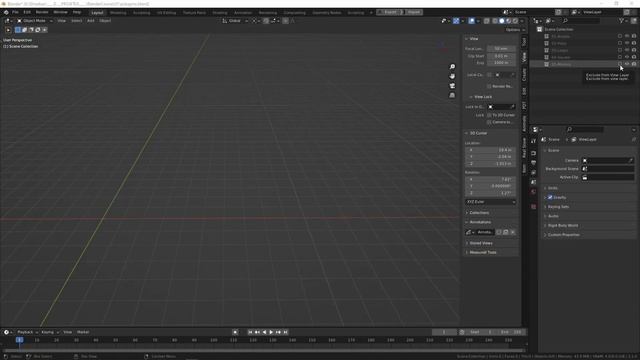The width and height of the screenshot is (640, 360).
Task: Open the Tool properties tab icon
Action: coord(533,141)
